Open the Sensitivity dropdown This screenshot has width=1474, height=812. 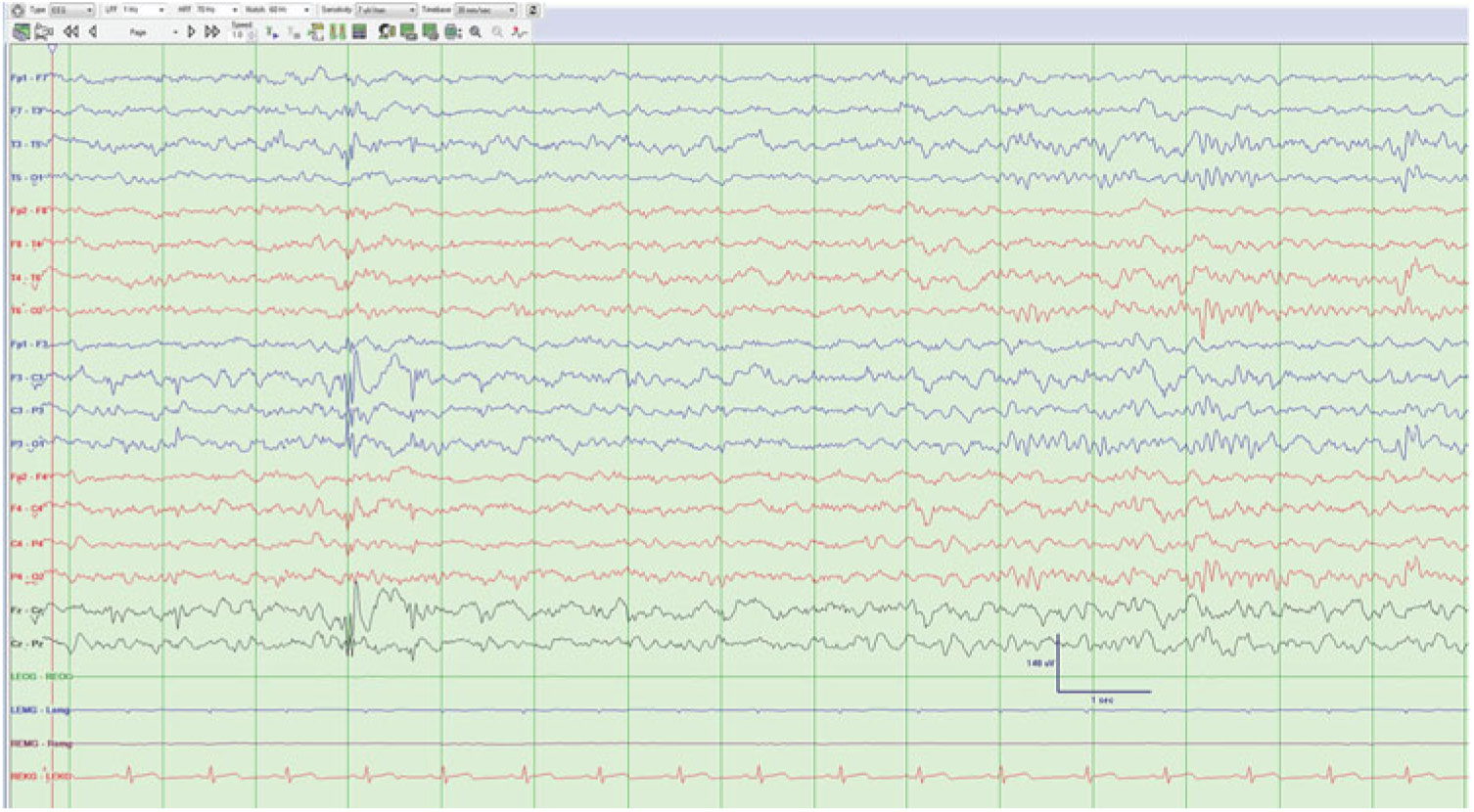coord(386,10)
